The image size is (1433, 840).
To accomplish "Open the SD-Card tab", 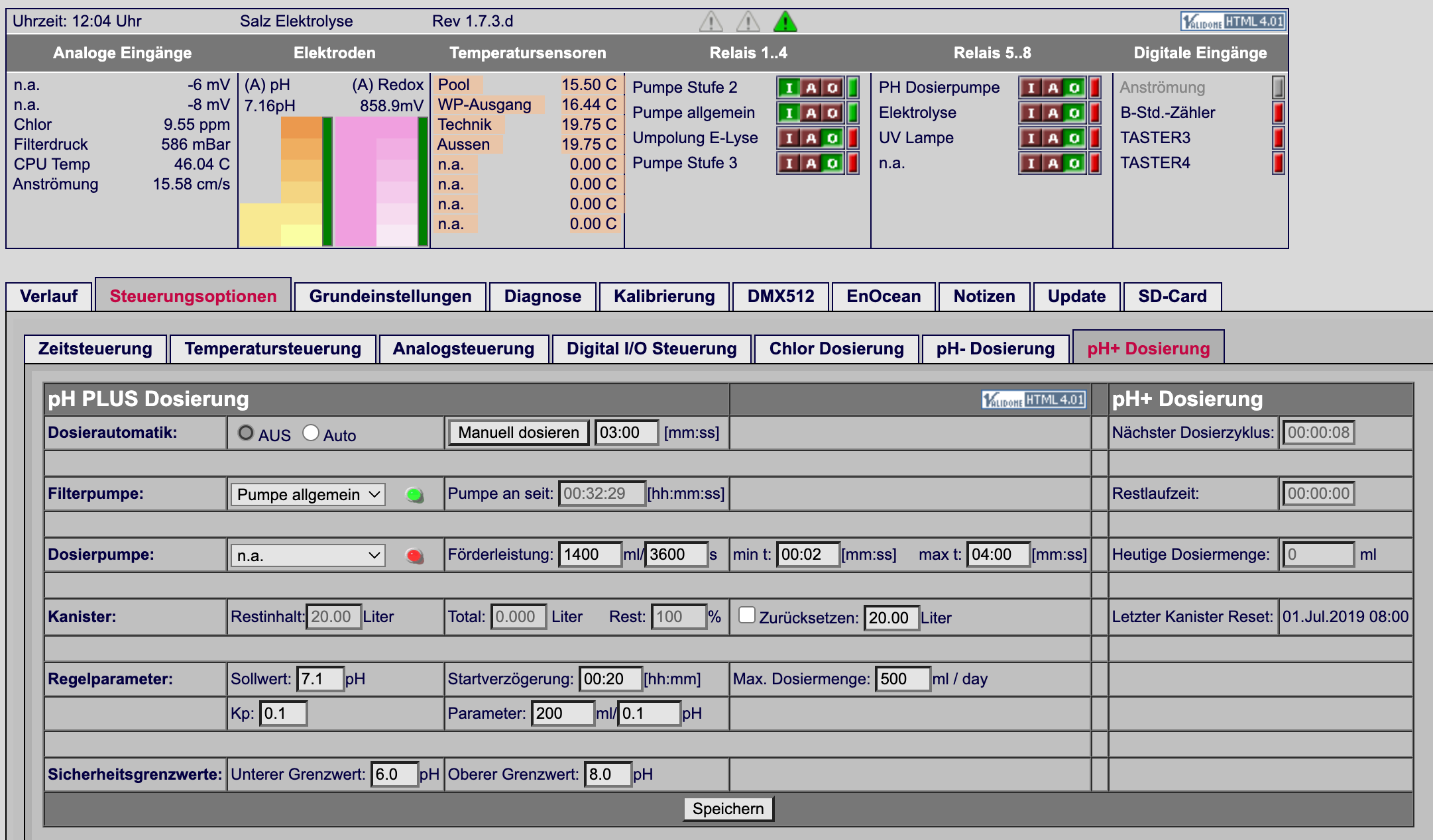I will (x=1173, y=296).
